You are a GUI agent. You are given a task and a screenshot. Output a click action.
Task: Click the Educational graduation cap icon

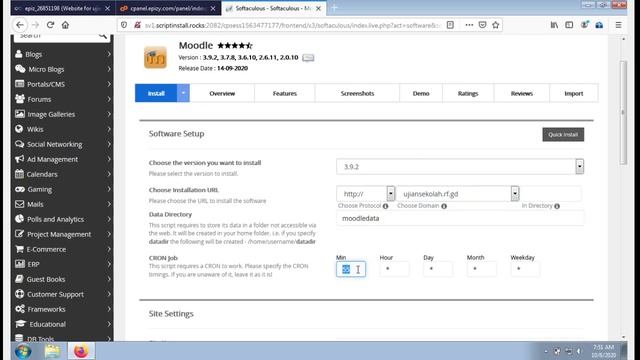(x=20, y=324)
